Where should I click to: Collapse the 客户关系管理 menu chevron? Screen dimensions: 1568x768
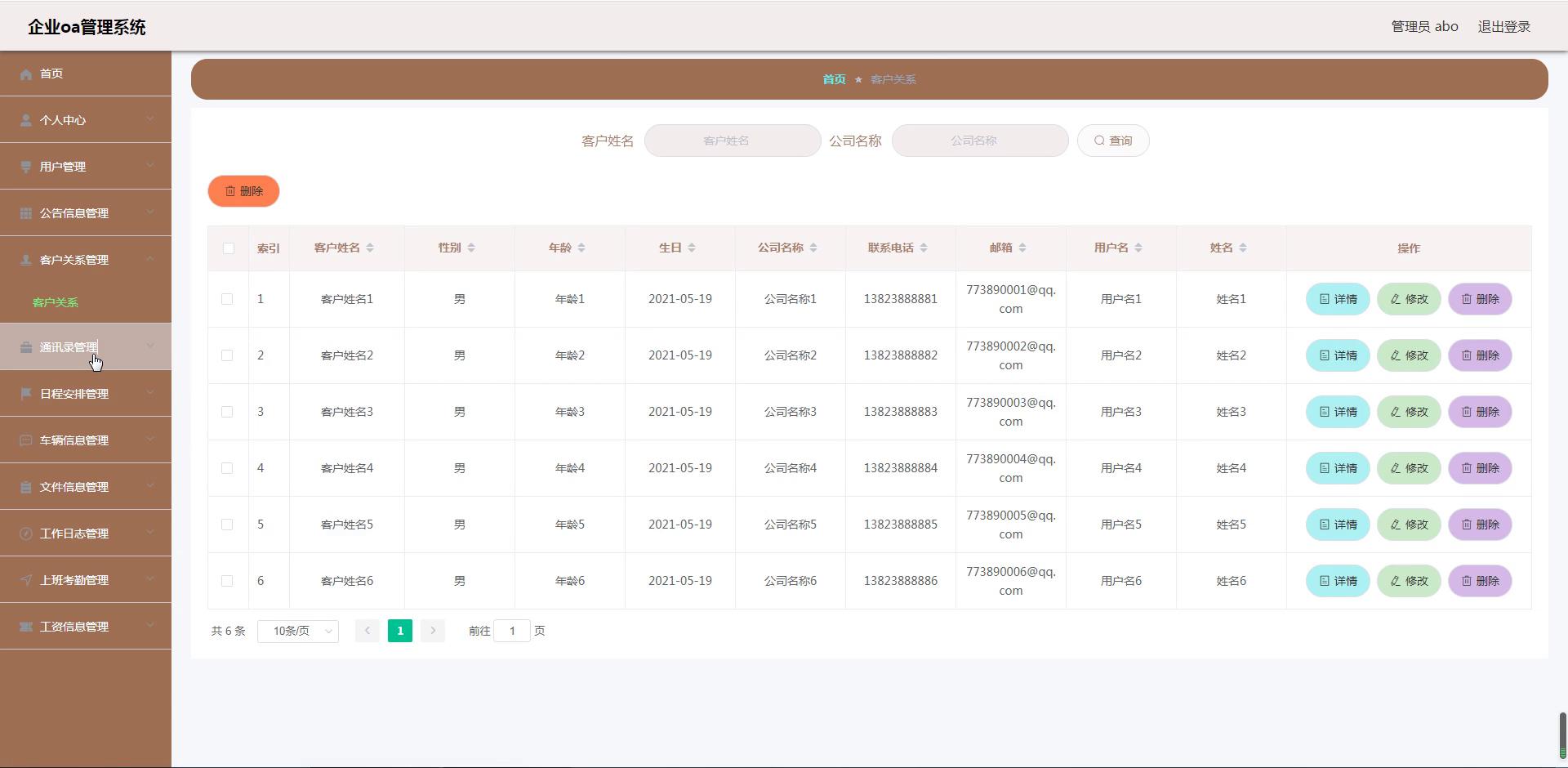tap(150, 259)
